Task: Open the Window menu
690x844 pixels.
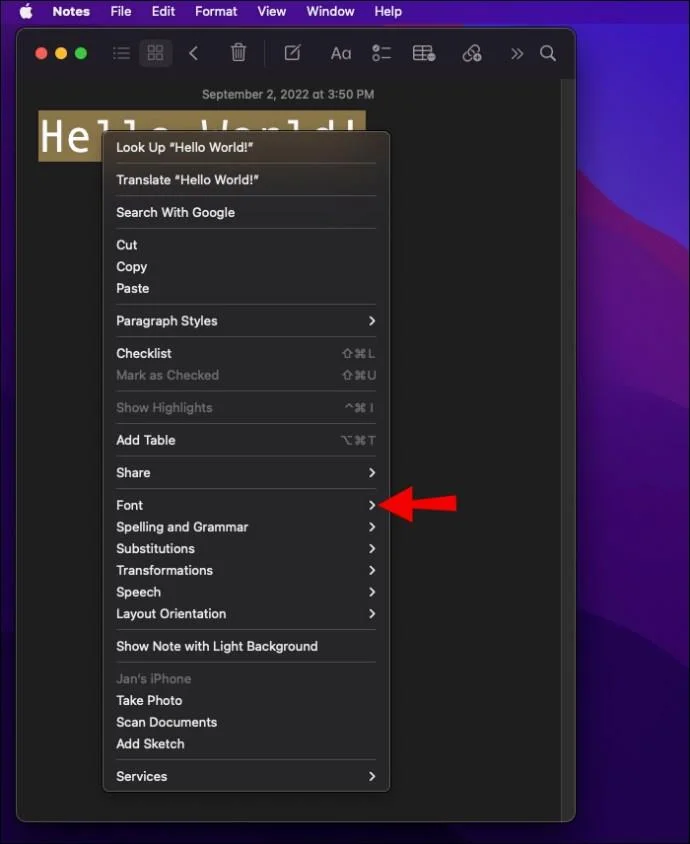Action: [330, 11]
